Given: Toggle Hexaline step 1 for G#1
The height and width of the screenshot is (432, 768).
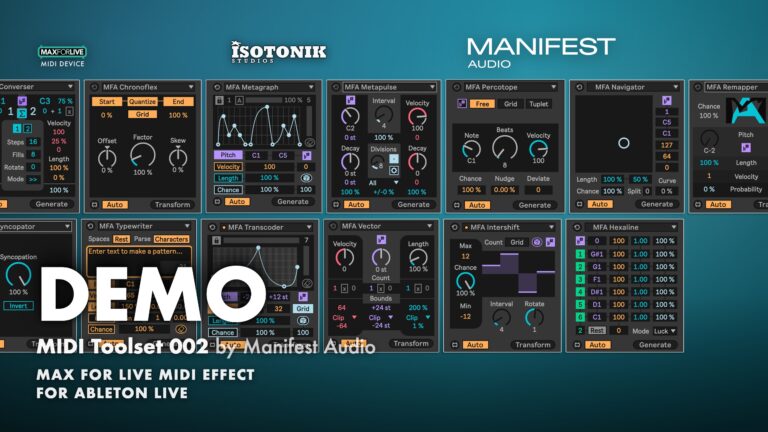Looking at the screenshot, I should (x=580, y=254).
